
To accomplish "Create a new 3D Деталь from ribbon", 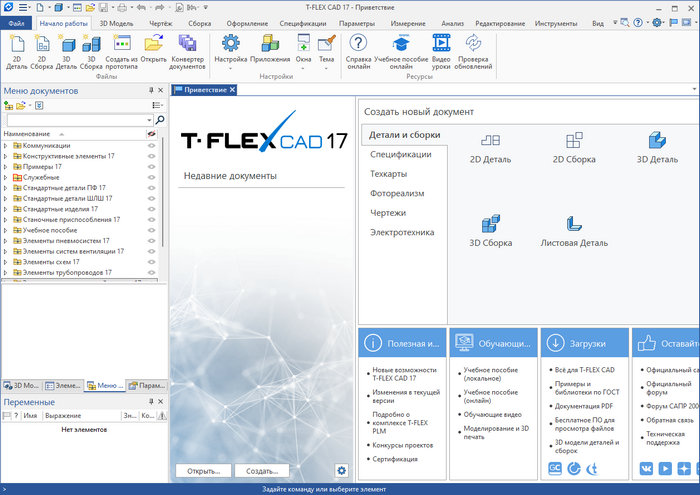I will (67, 52).
